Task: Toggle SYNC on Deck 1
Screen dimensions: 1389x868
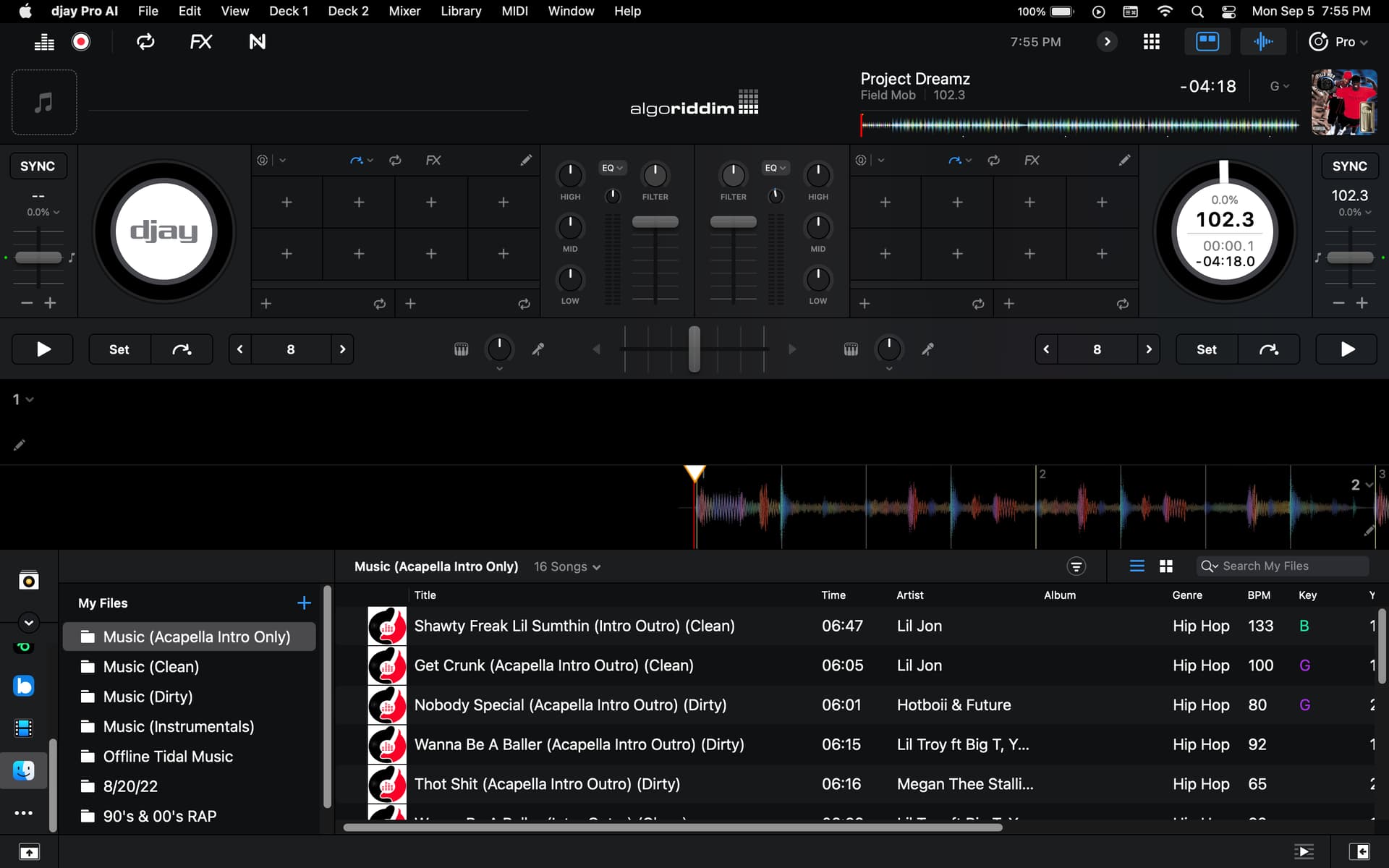Action: (38, 166)
